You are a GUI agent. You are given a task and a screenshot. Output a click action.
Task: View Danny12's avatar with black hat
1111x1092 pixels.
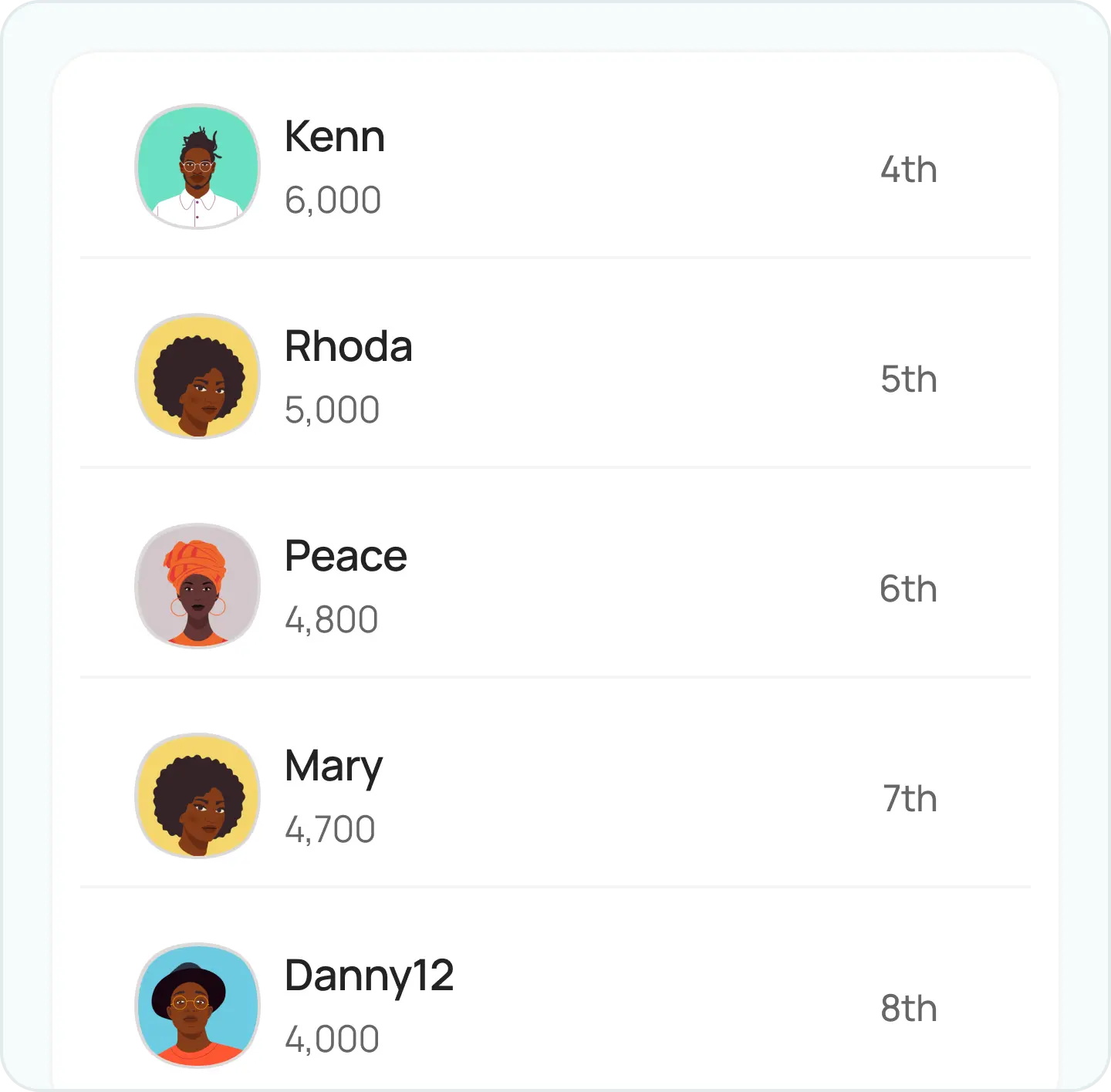click(x=198, y=1006)
